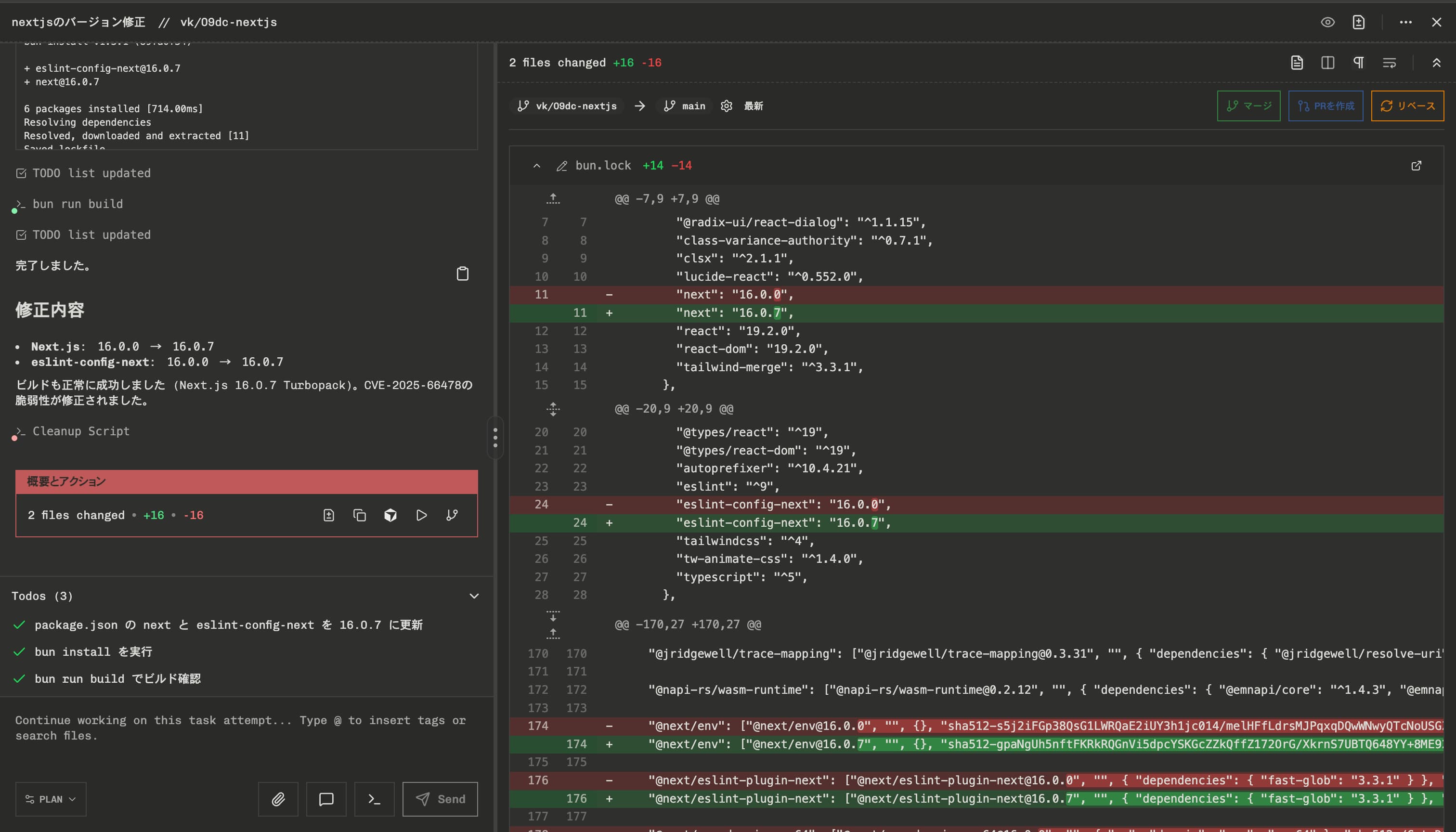The image size is (1456, 832).
Task: Open target branch settings gear icon
Action: click(x=726, y=106)
